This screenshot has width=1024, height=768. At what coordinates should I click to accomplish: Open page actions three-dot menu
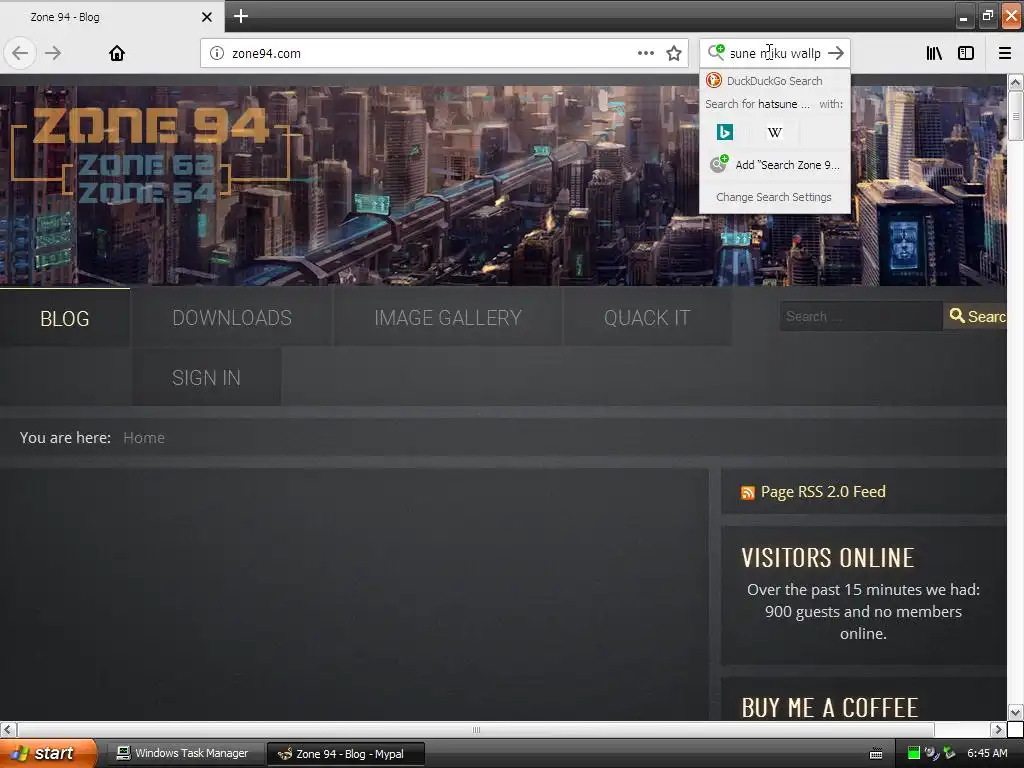[645, 53]
